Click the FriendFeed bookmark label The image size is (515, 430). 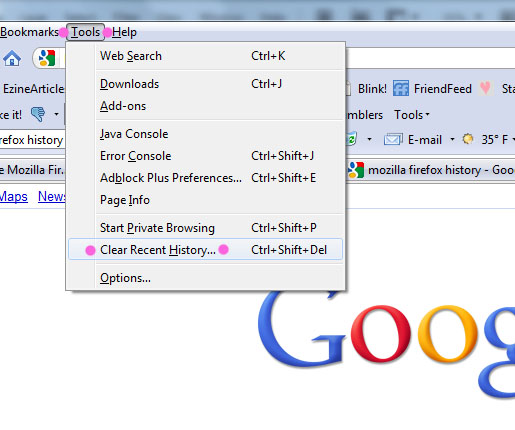(x=443, y=89)
